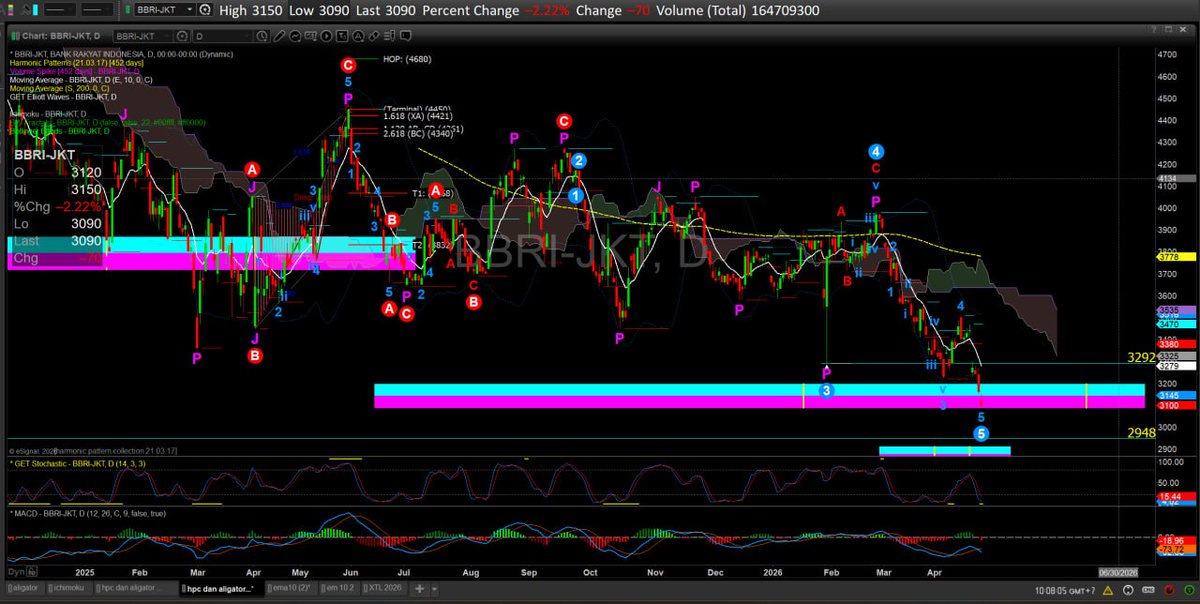Click the link chain icon in chart toolbar

click(374, 36)
